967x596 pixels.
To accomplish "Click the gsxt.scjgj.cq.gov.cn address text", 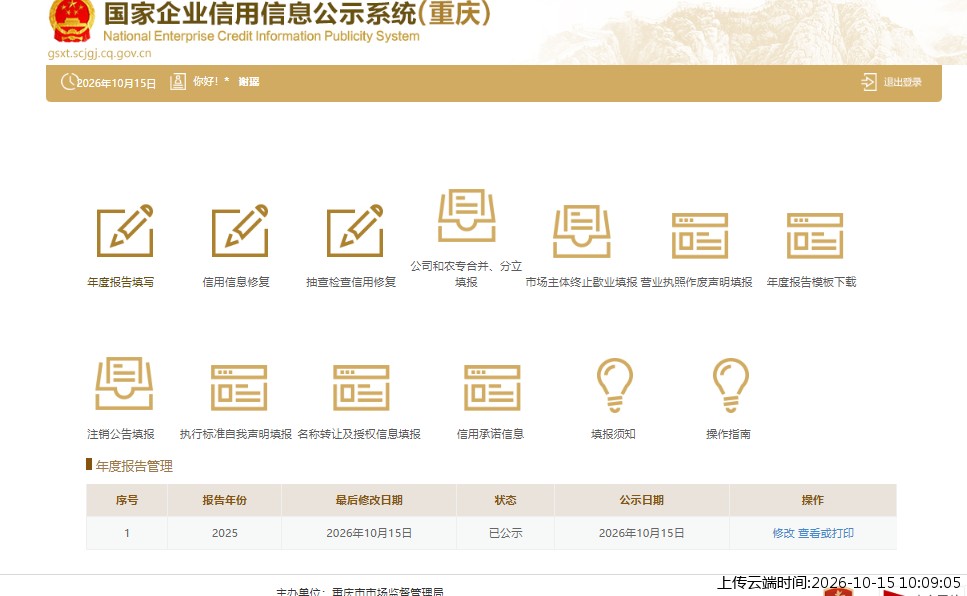I will 99,53.
